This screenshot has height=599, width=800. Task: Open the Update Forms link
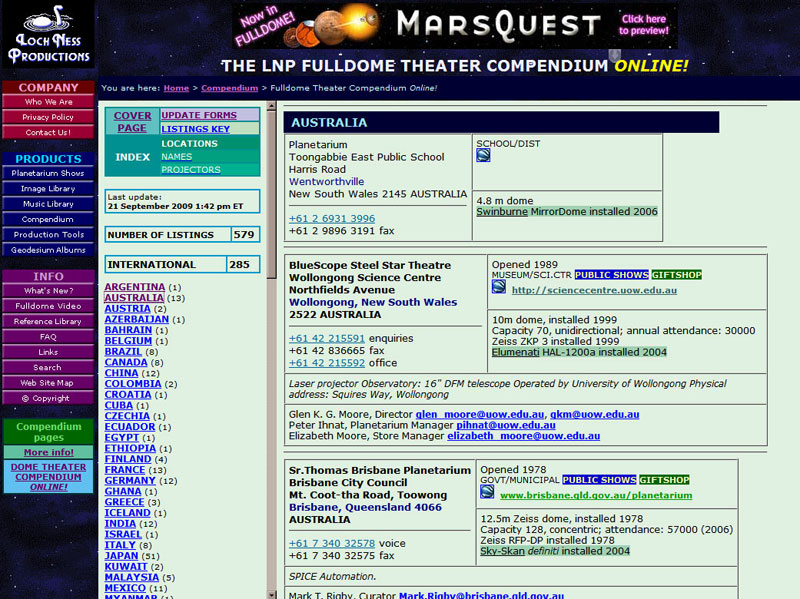pyautogui.click(x=199, y=115)
